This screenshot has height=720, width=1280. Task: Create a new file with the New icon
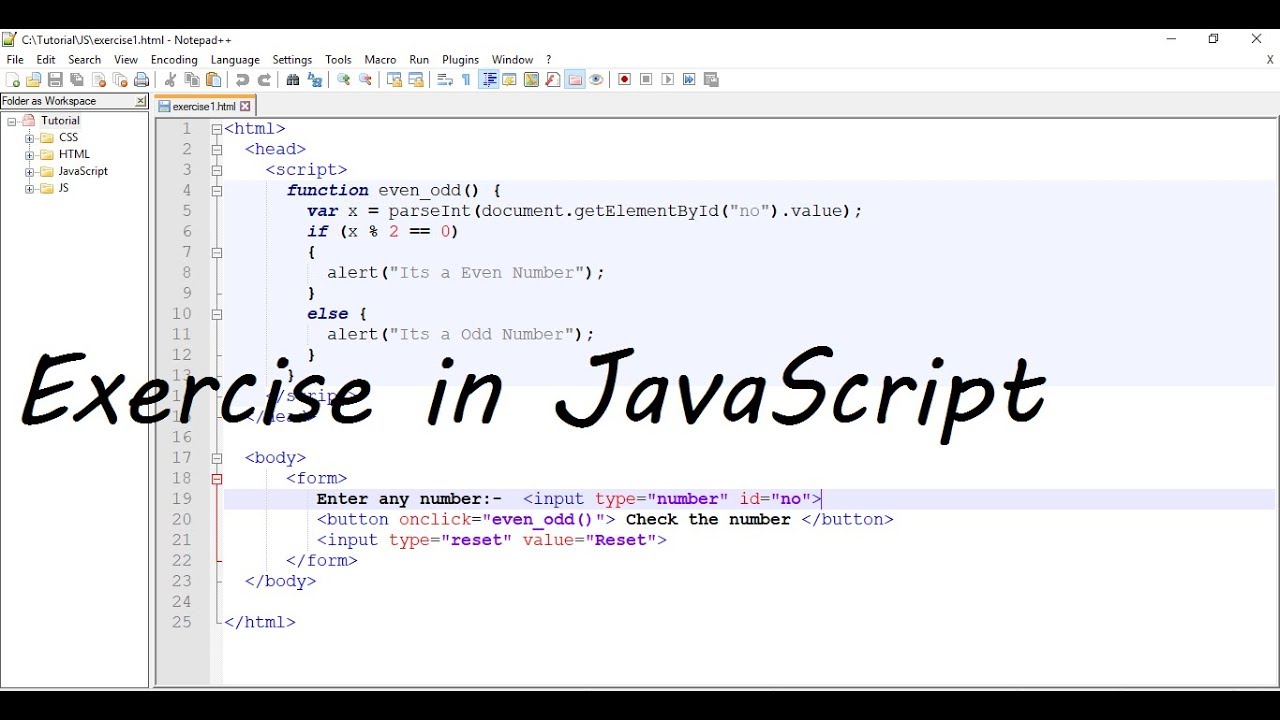pos(12,80)
